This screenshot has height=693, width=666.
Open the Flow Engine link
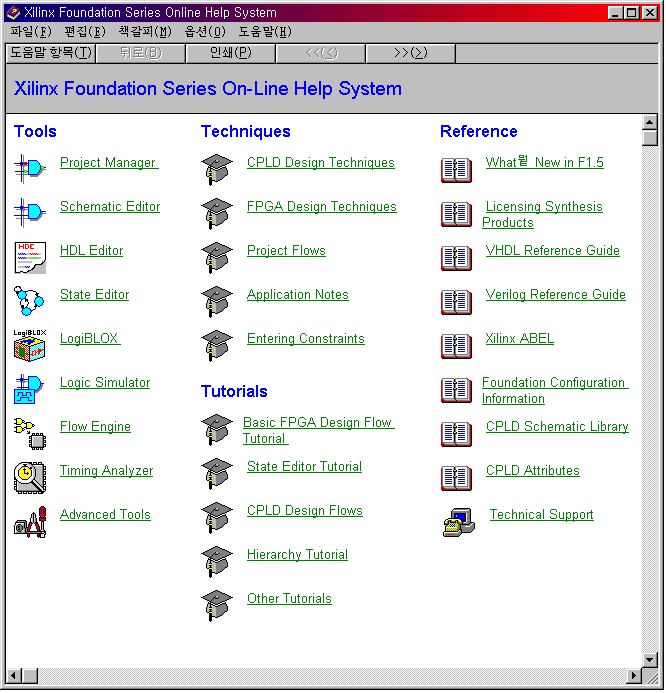(95, 426)
